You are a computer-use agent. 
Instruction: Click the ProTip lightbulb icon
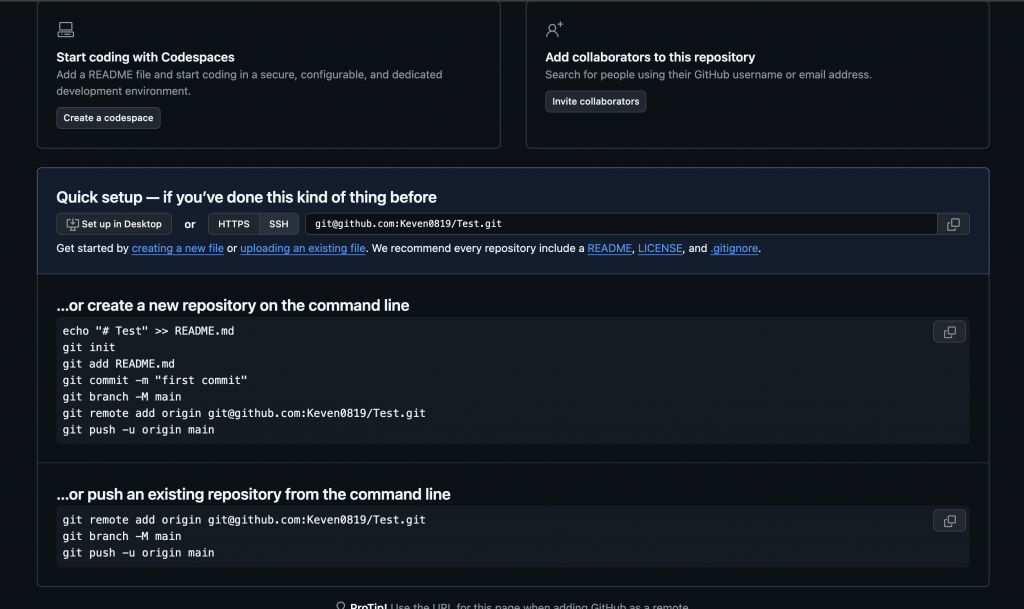coord(340,605)
